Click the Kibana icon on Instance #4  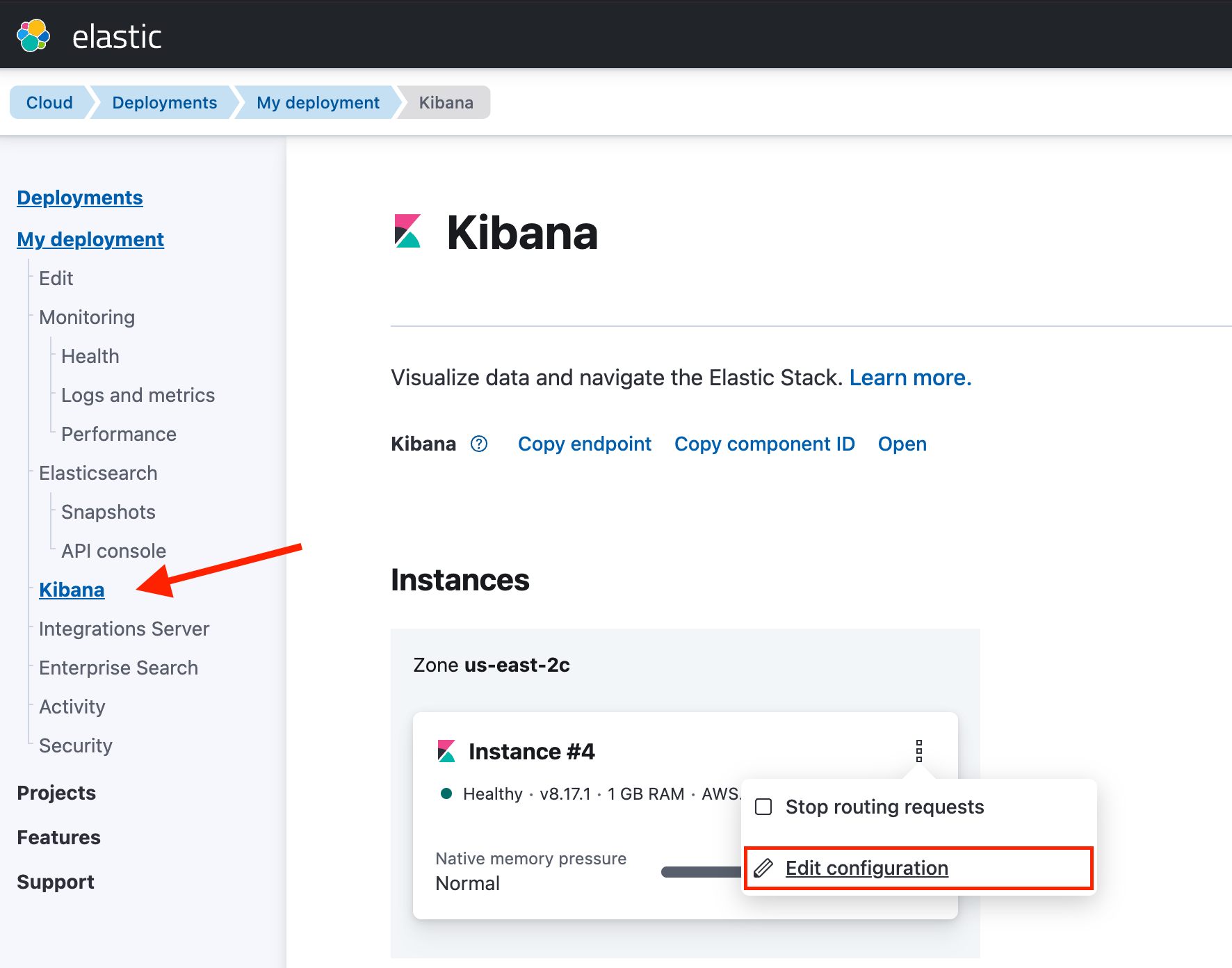pyautogui.click(x=446, y=751)
